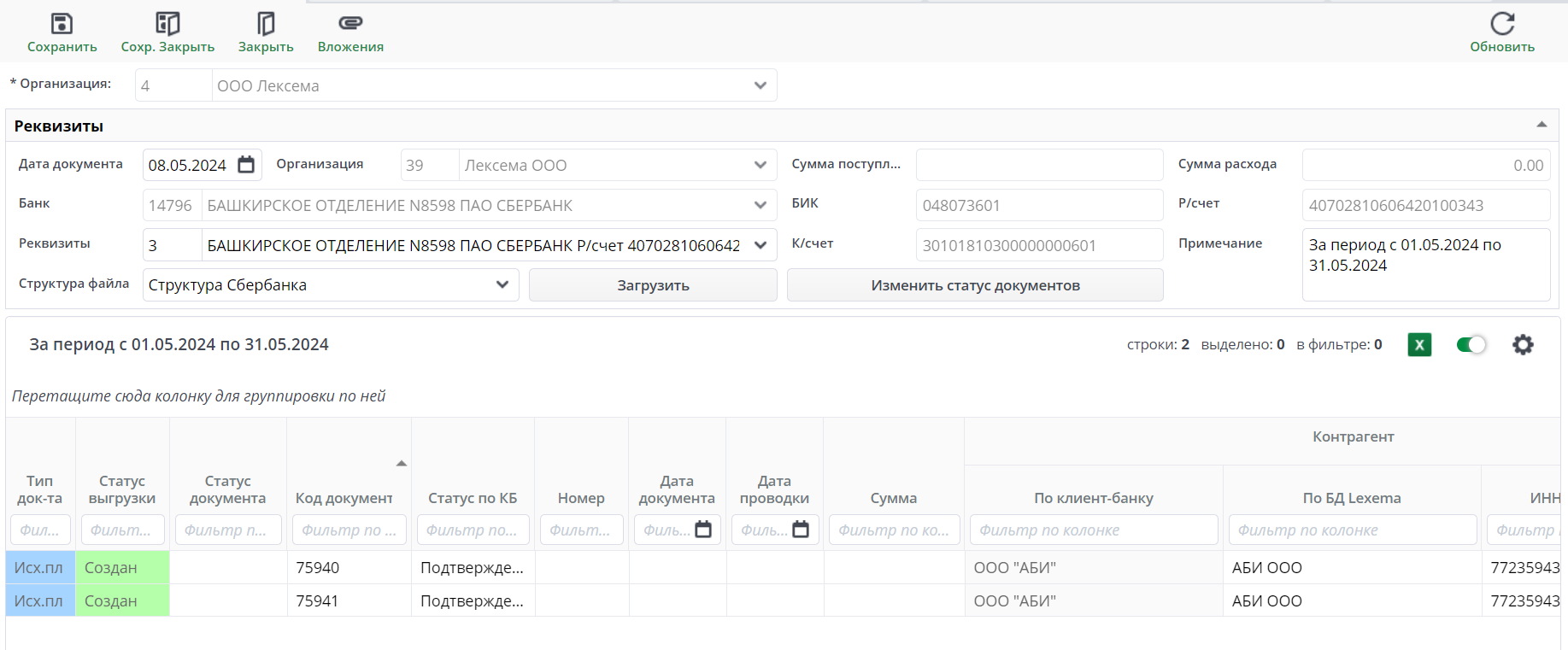Click Save and Close (Сохр. Закрыть) icon
The height and width of the screenshot is (650, 1568).
pos(167,24)
